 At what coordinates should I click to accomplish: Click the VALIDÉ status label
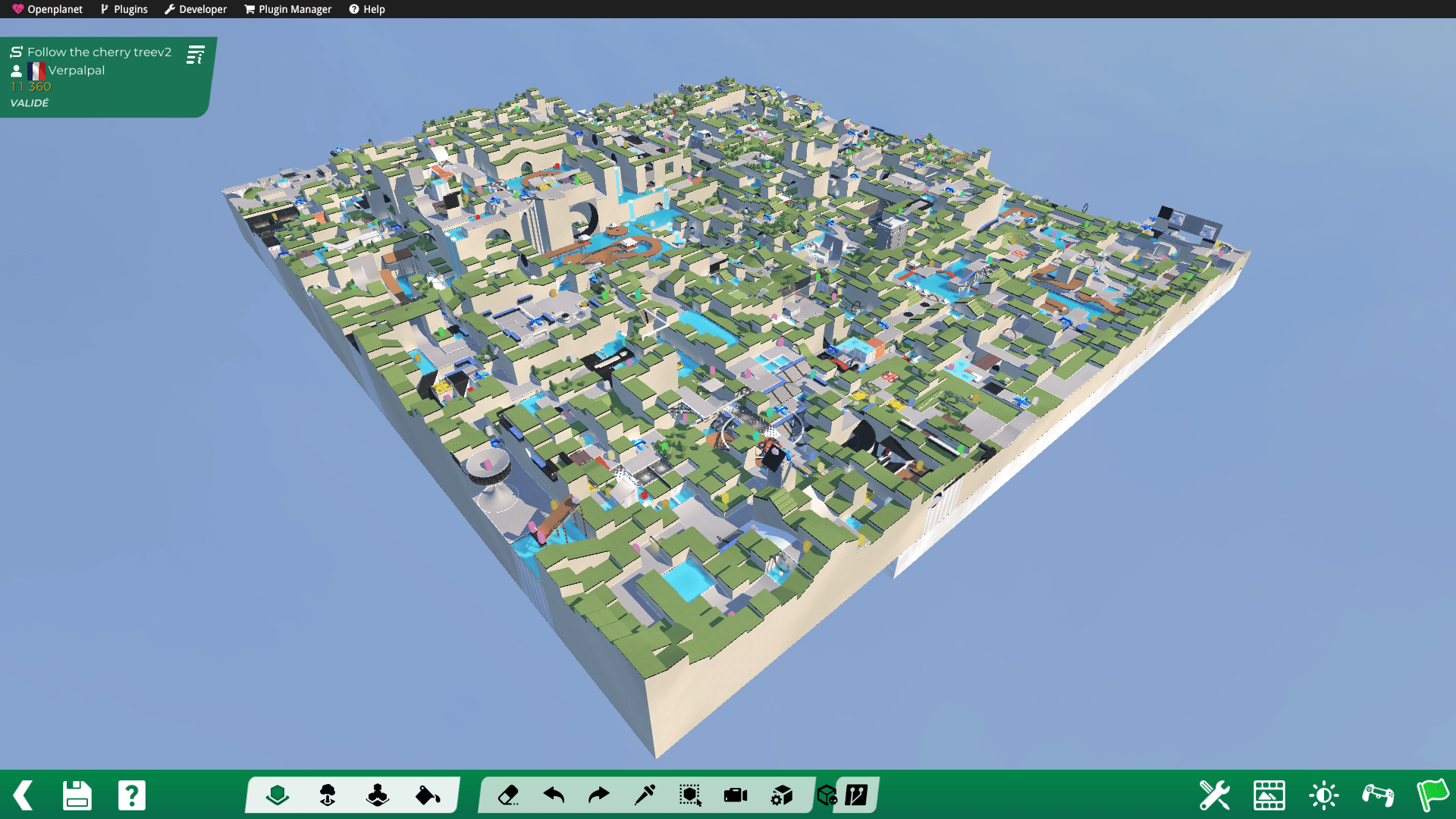coord(30,103)
